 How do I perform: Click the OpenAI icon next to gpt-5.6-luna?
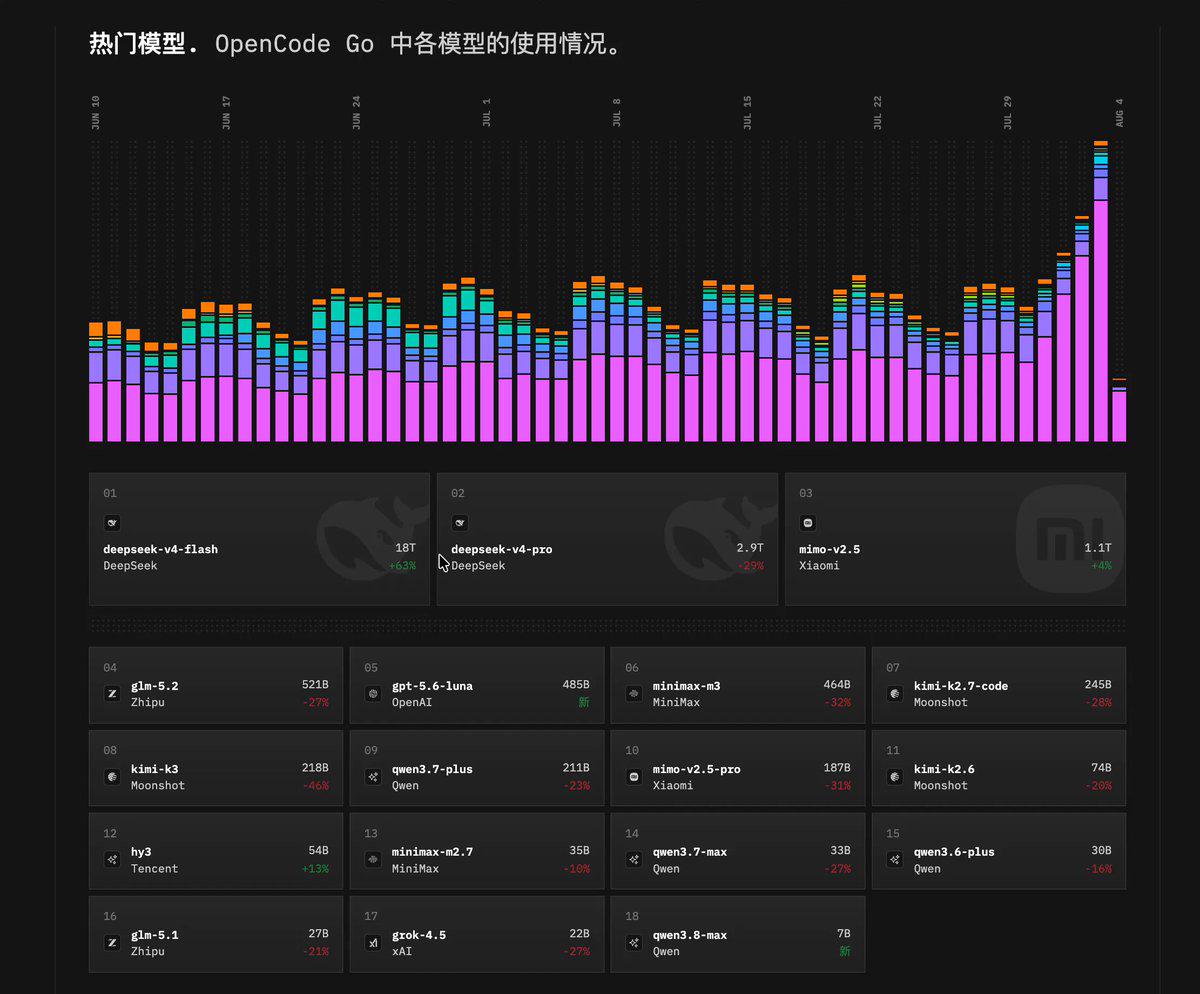point(373,693)
